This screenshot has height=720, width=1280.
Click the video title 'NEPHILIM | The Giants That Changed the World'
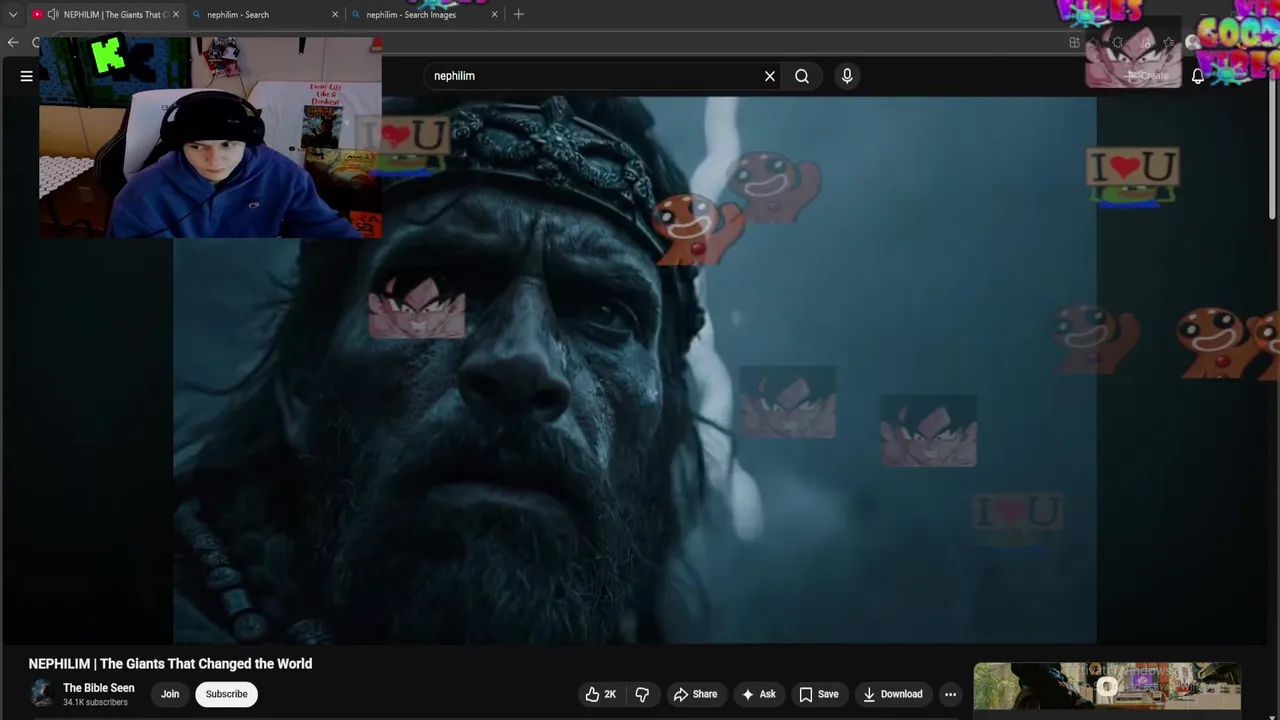pos(170,664)
